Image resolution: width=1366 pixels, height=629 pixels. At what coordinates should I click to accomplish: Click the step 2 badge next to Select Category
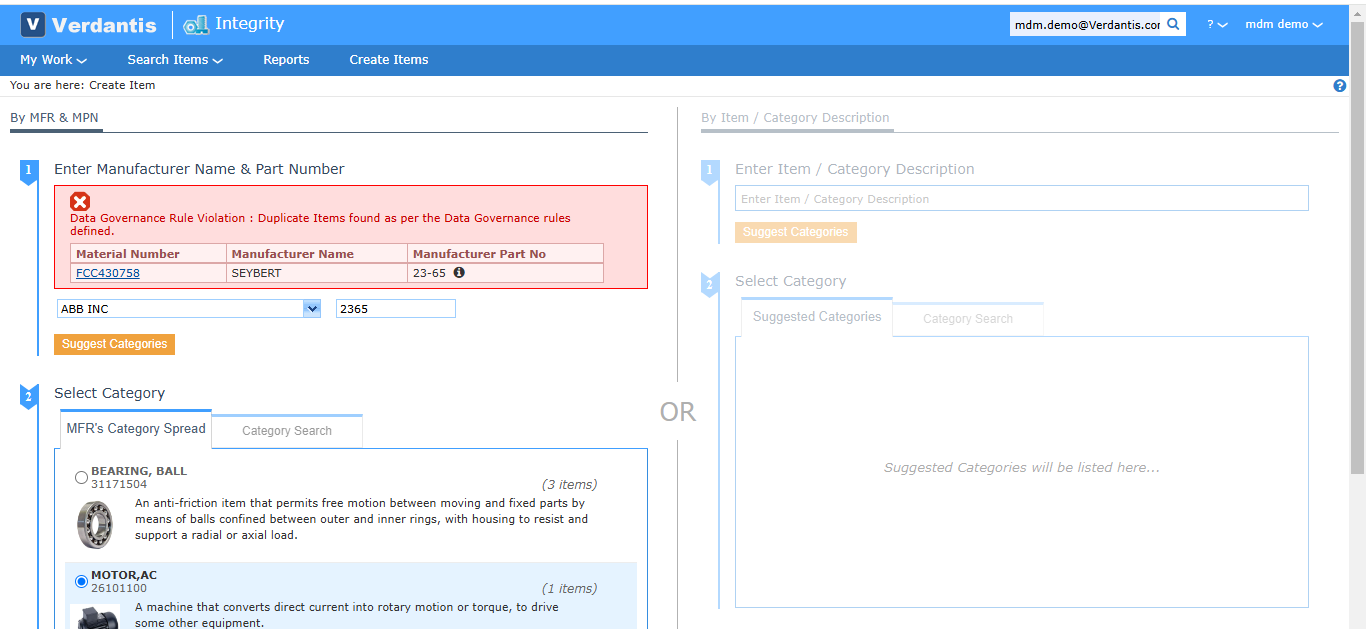click(28, 396)
